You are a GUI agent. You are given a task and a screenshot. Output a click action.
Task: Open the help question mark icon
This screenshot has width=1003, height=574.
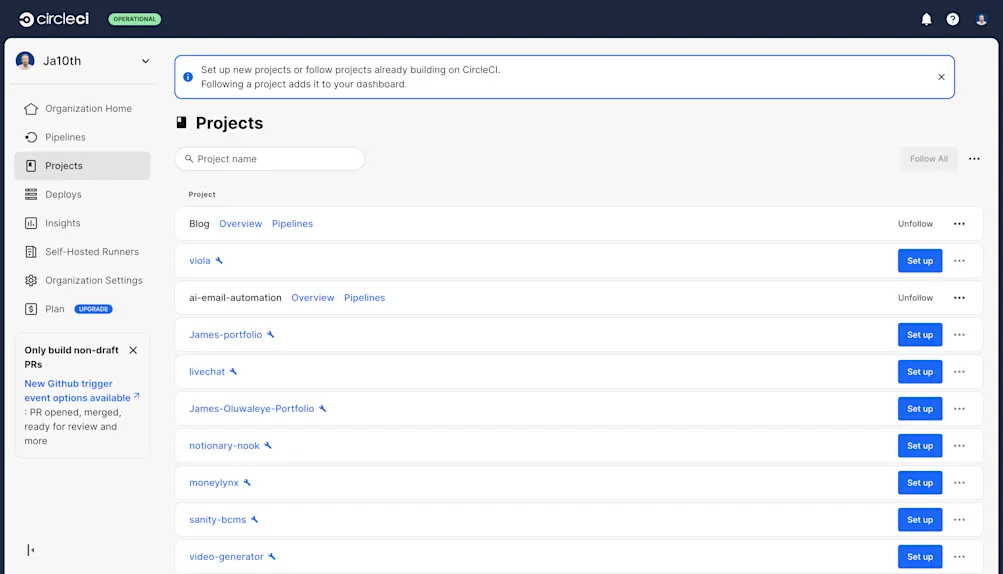[x=952, y=19]
